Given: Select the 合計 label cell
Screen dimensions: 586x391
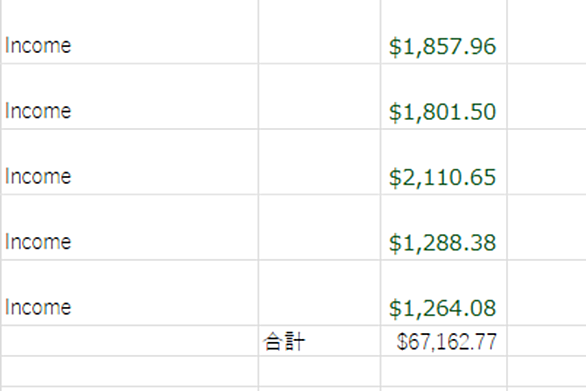Looking at the screenshot, I should (319, 341).
